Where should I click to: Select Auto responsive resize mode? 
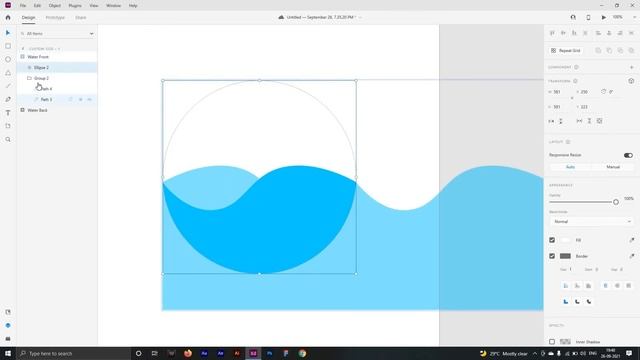(570, 167)
